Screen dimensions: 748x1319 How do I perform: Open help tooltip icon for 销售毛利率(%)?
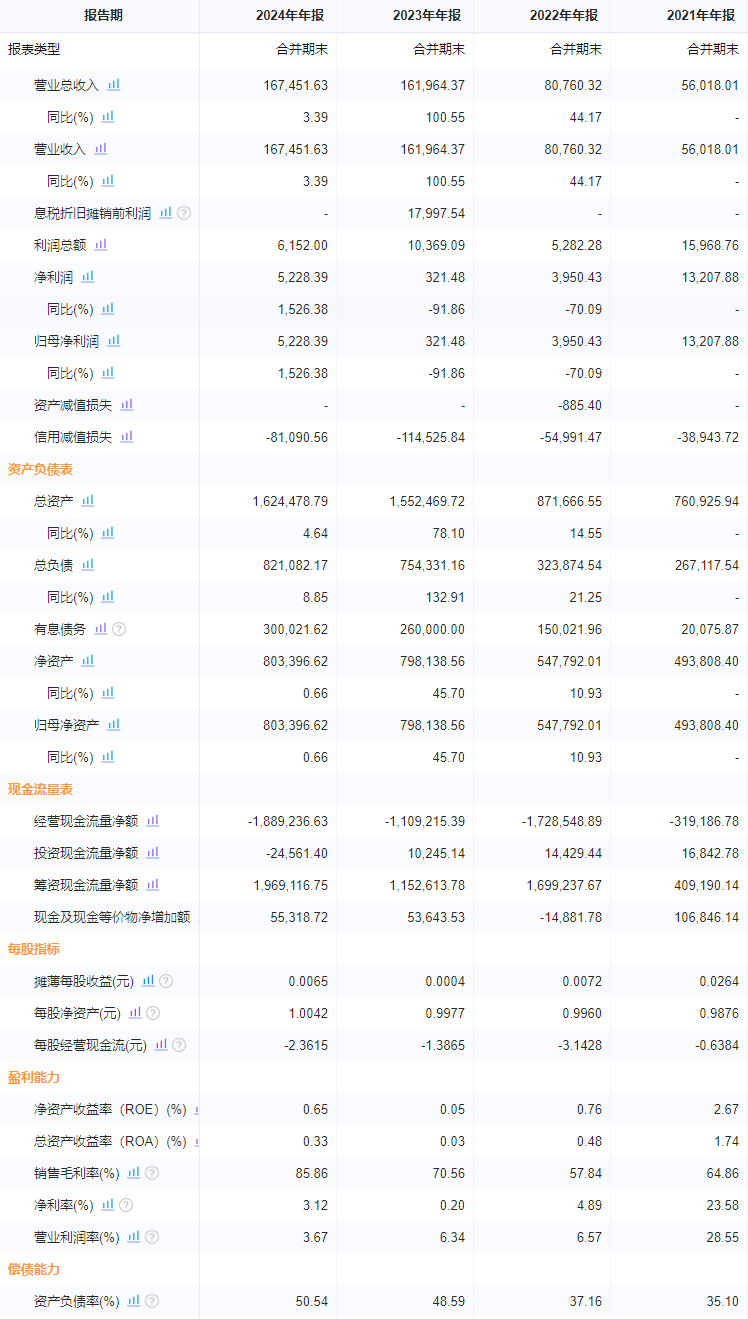point(152,1173)
